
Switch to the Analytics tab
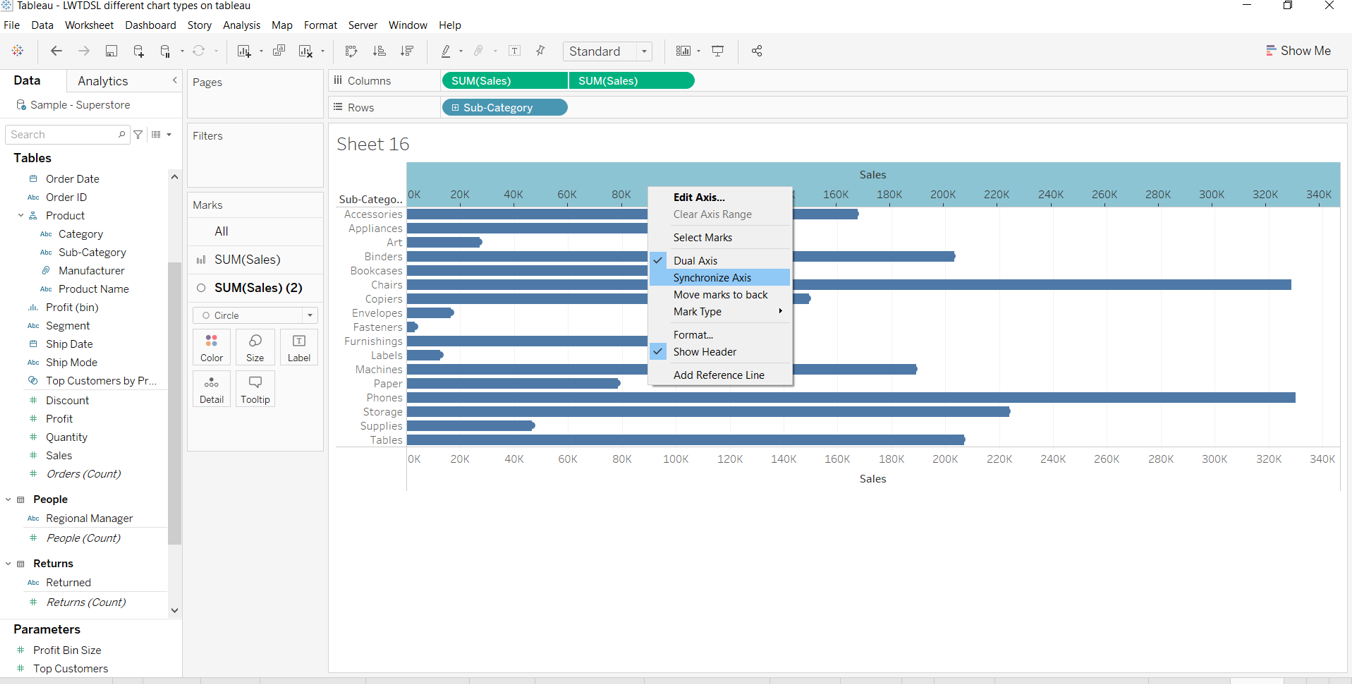click(x=103, y=81)
